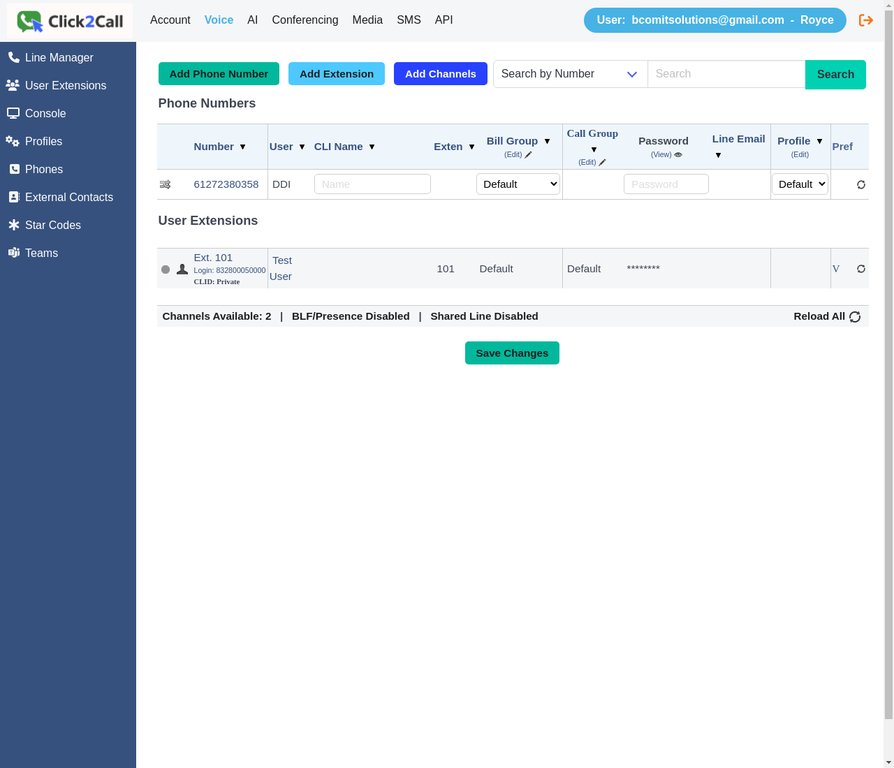The image size is (894, 768).
Task: Expand Ext. 101 row with the V control
Action: tap(836, 268)
